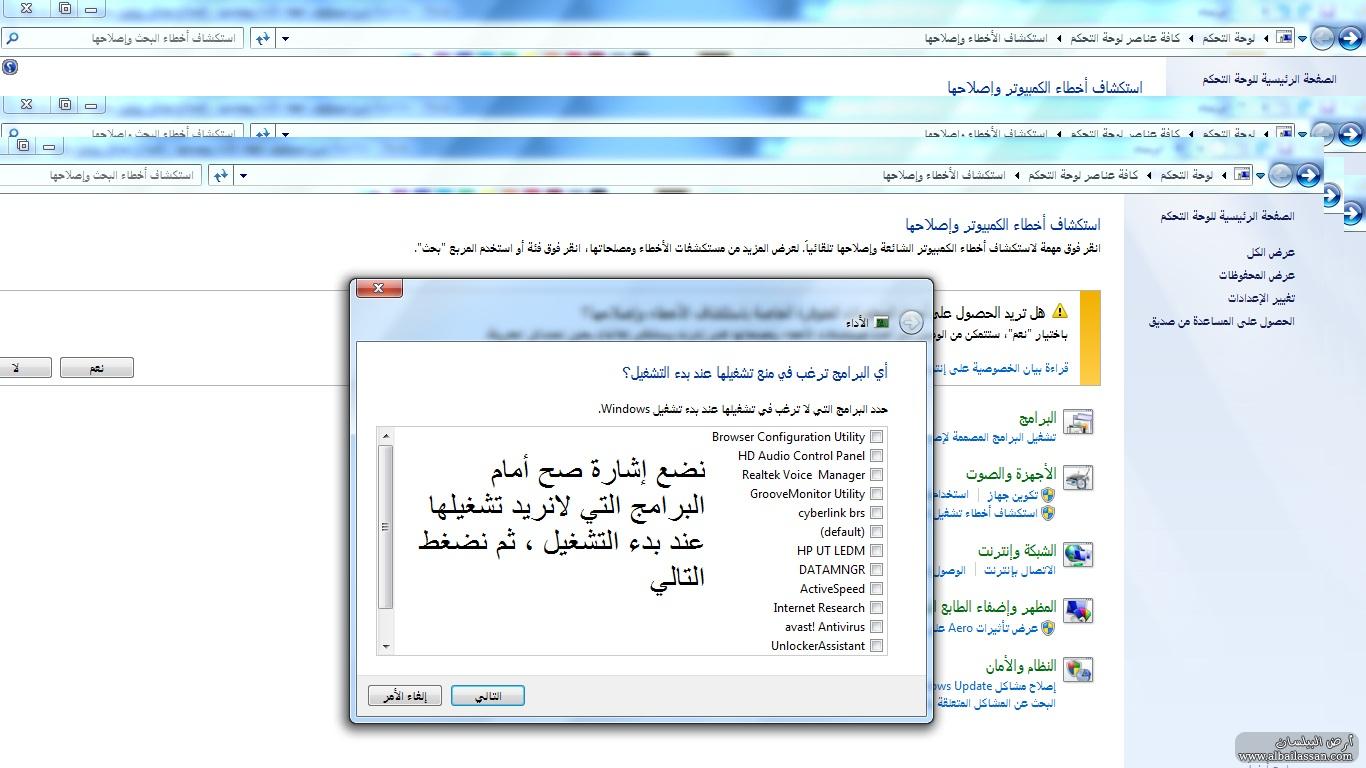Click the Hardware and Sound (الأجهزة والصوت) icon
The width and height of the screenshot is (1366, 768).
tap(1078, 479)
